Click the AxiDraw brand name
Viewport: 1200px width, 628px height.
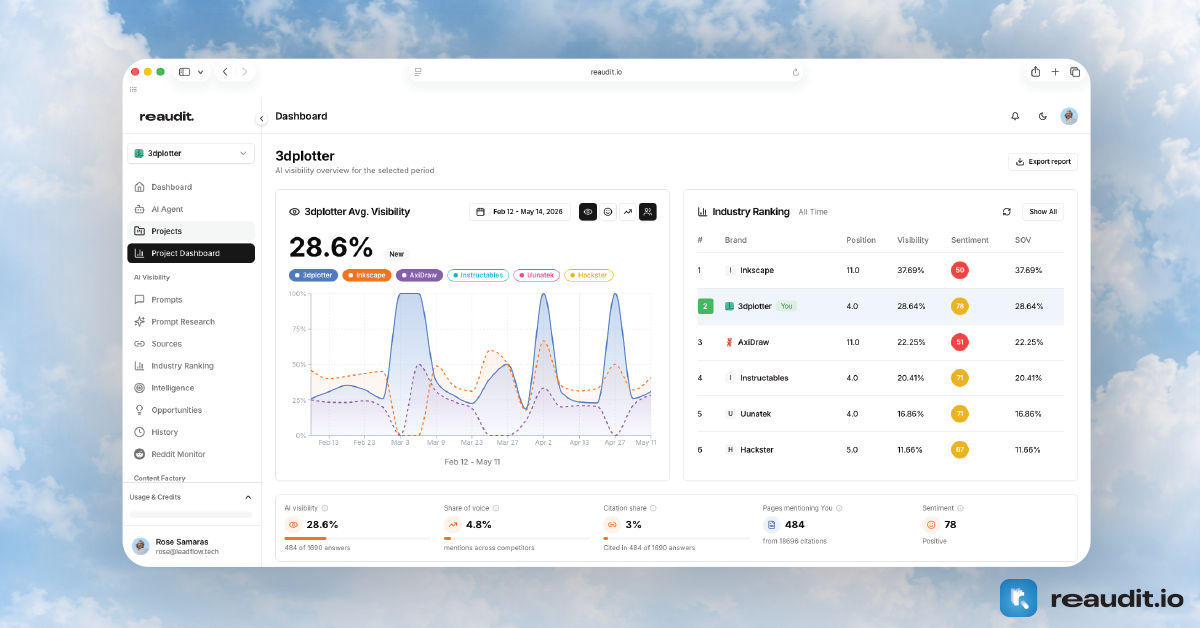753,342
